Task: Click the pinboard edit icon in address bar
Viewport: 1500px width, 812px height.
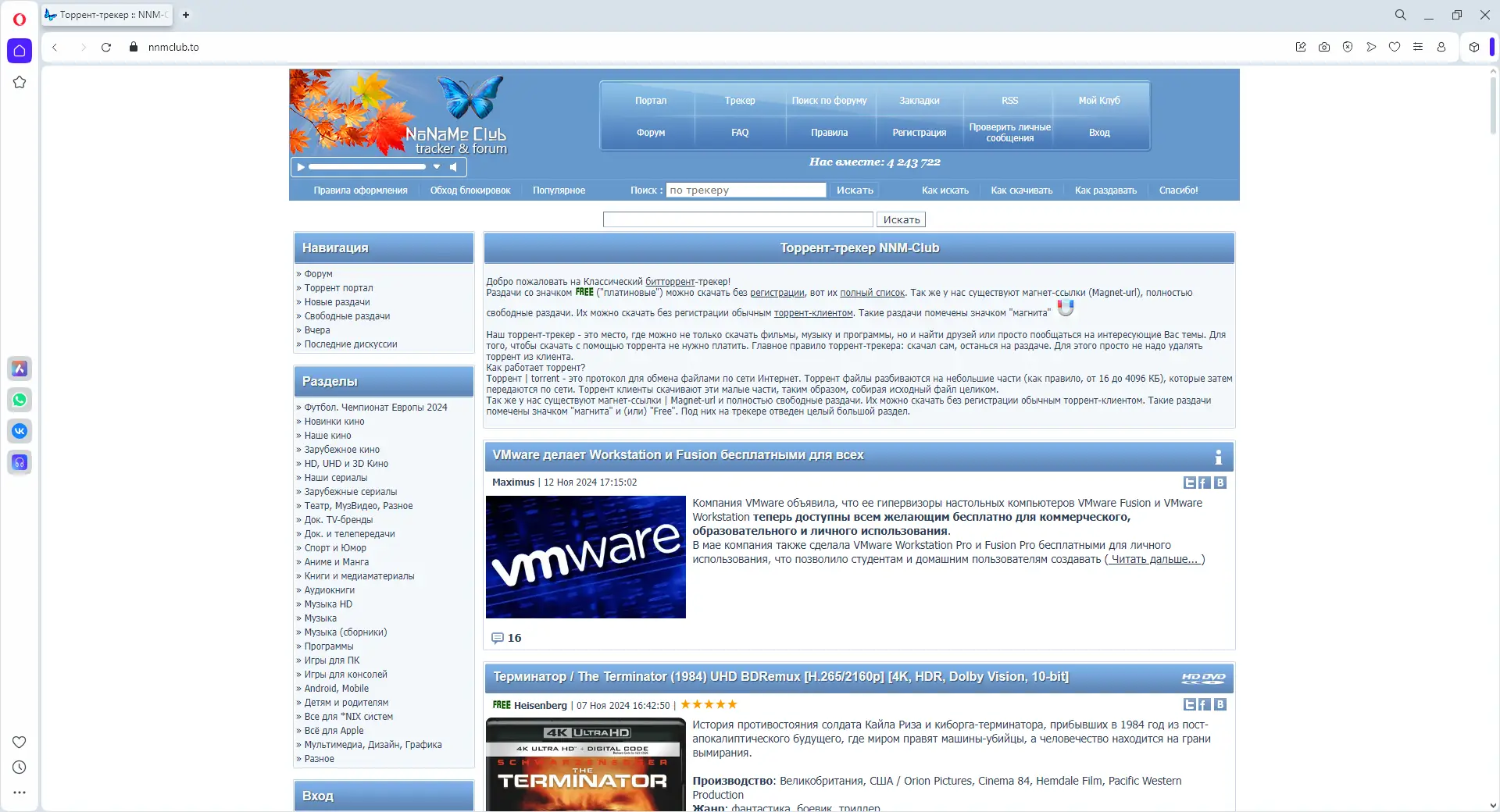Action: click(x=1301, y=47)
